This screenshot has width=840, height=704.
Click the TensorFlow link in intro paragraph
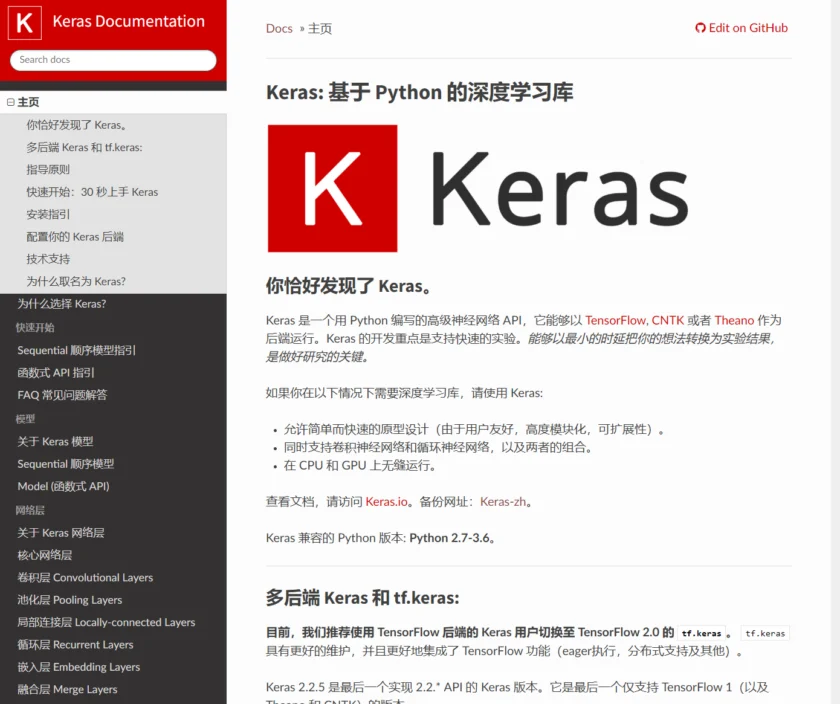pos(616,320)
